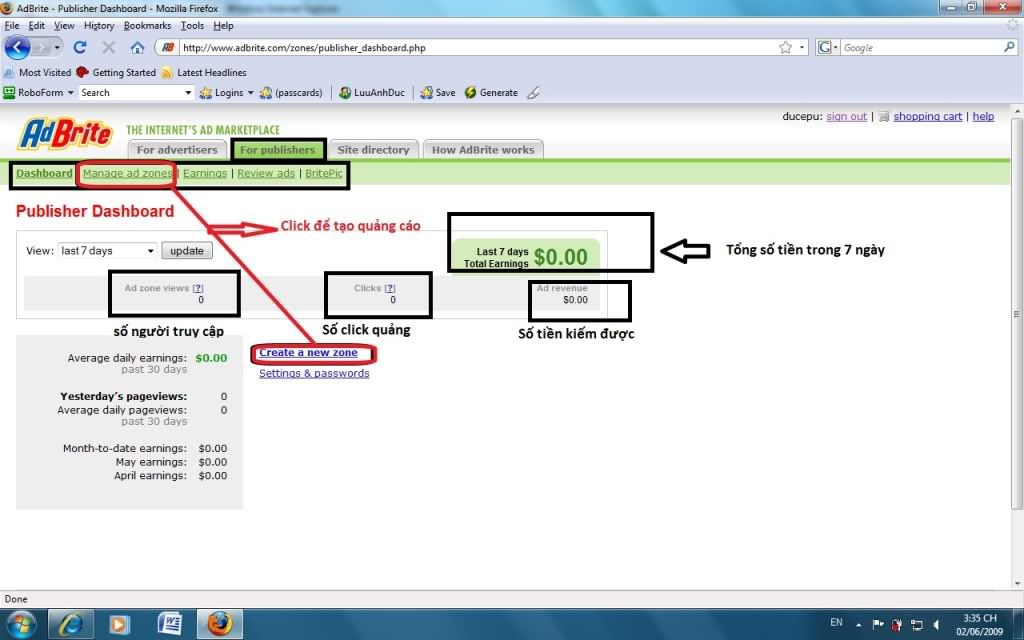The image size is (1024, 640).
Task: Open Getting Started bookmark
Action: (x=116, y=72)
